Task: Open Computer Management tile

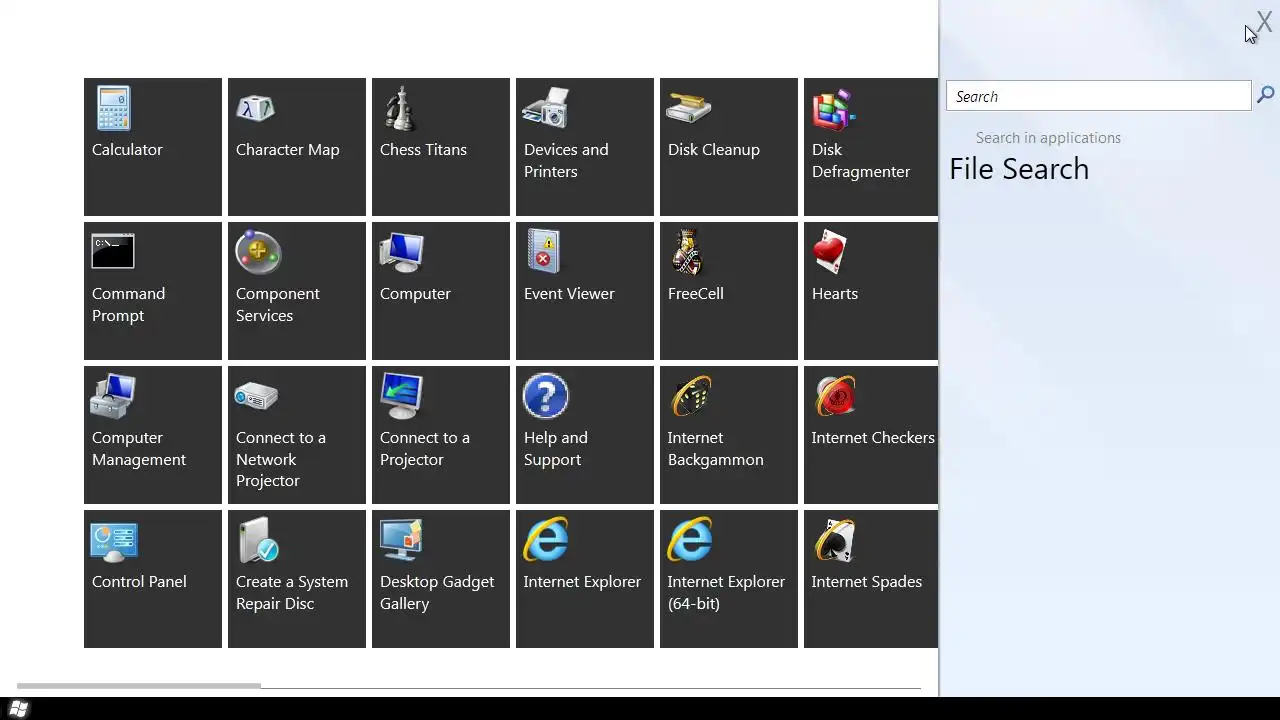Action: pos(153,435)
